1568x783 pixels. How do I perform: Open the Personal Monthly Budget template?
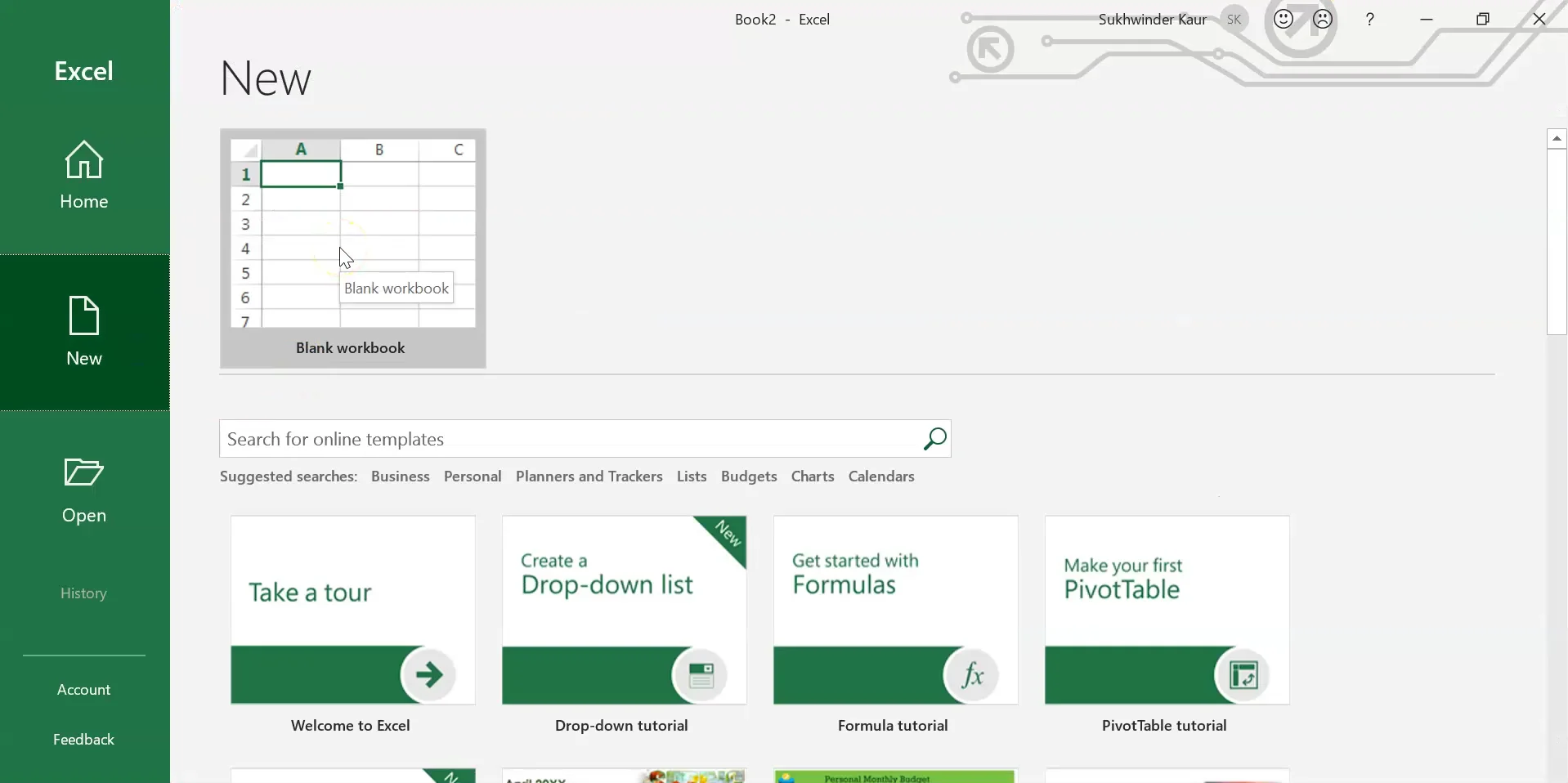(895, 776)
